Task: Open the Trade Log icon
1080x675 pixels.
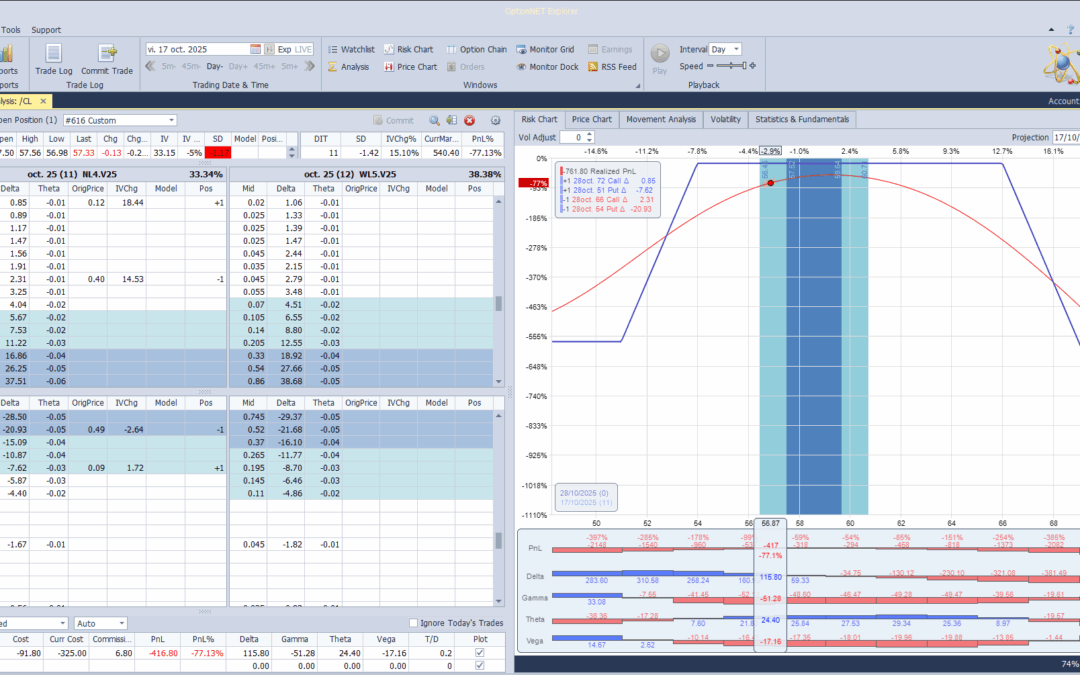Action: pyautogui.click(x=54, y=59)
